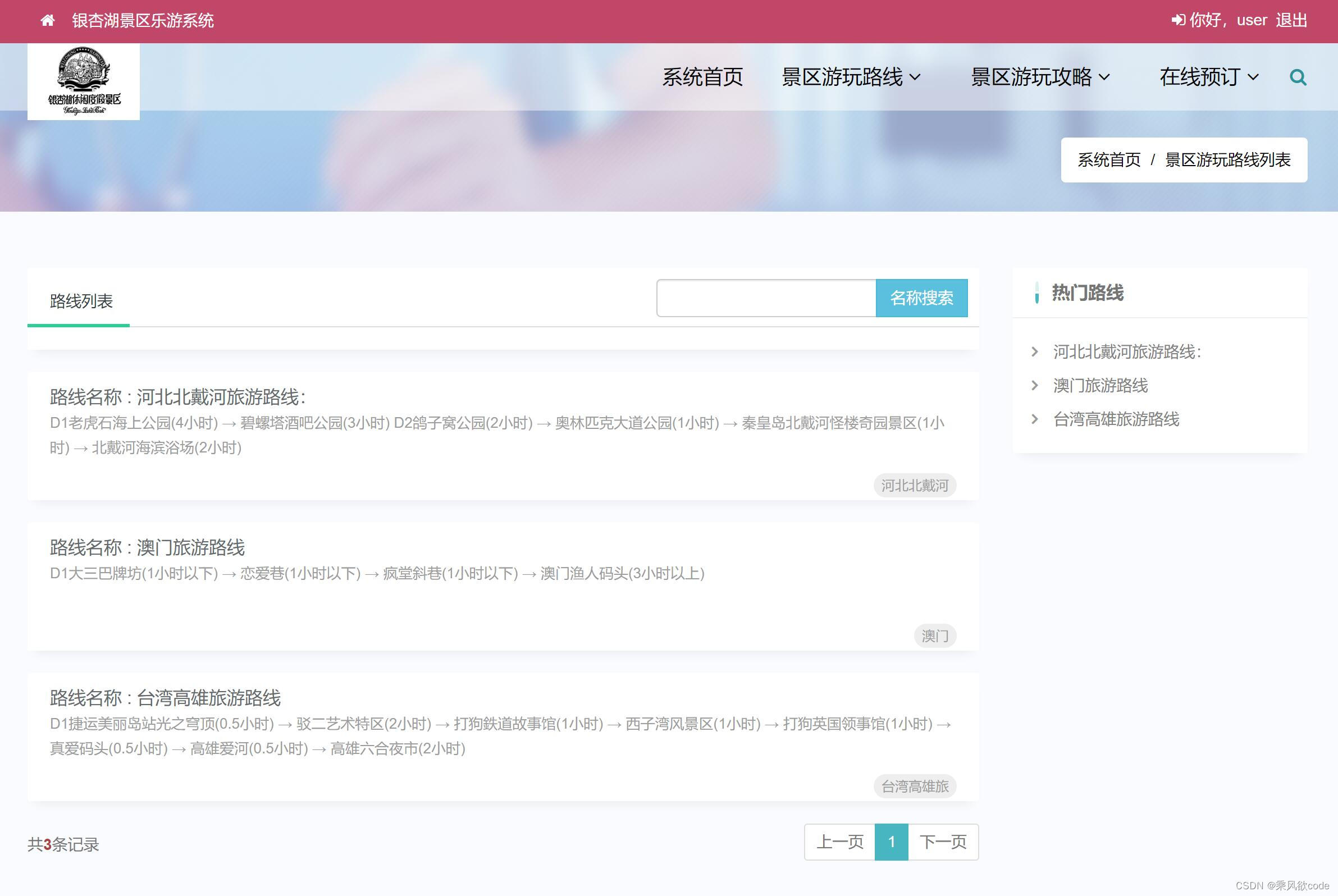Viewport: 1338px width, 896px height.
Task: Click the search magnifier icon in navbar
Action: (x=1298, y=77)
